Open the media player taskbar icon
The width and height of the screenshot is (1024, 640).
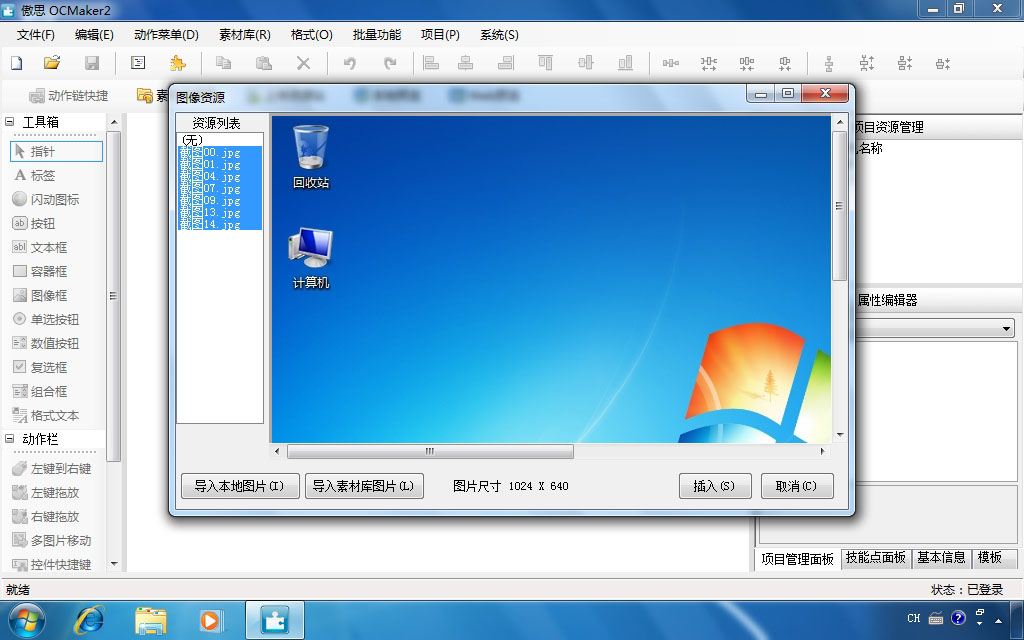point(210,620)
